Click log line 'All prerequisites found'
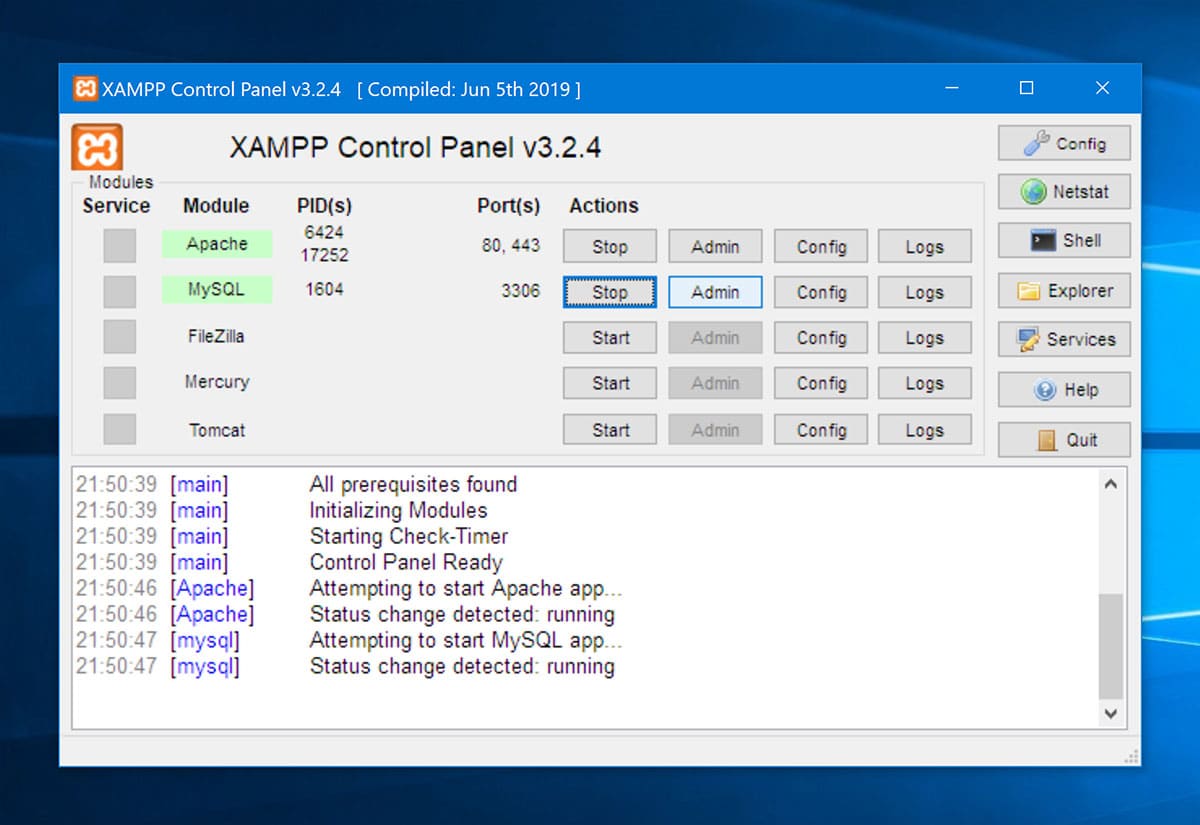This screenshot has height=825, width=1200. click(x=413, y=485)
